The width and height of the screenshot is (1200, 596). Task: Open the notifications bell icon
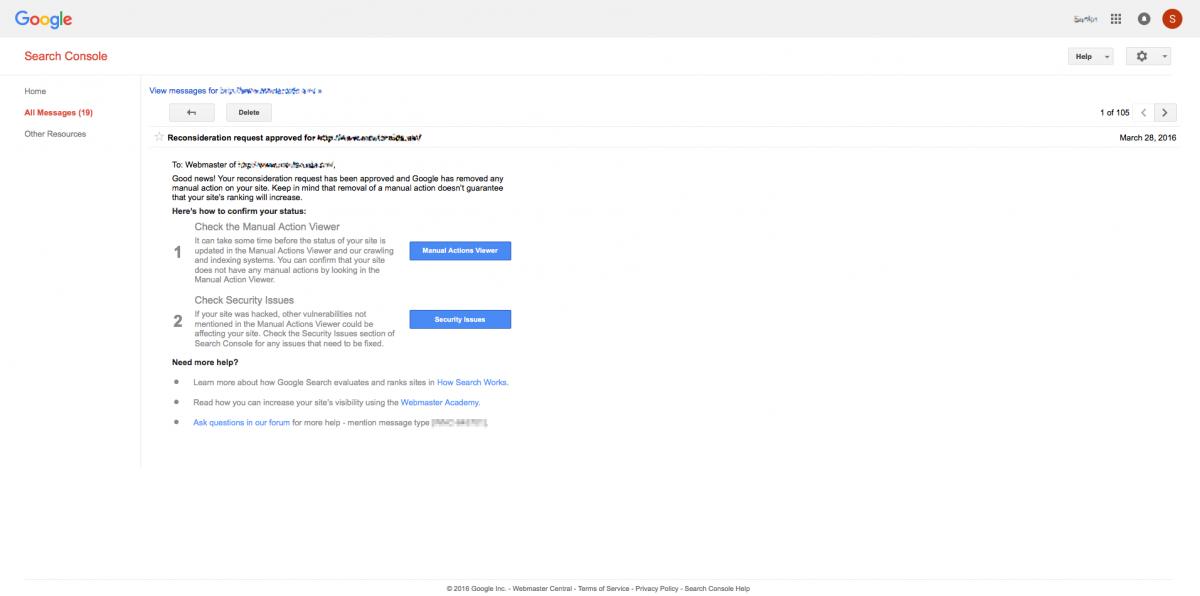1143,18
